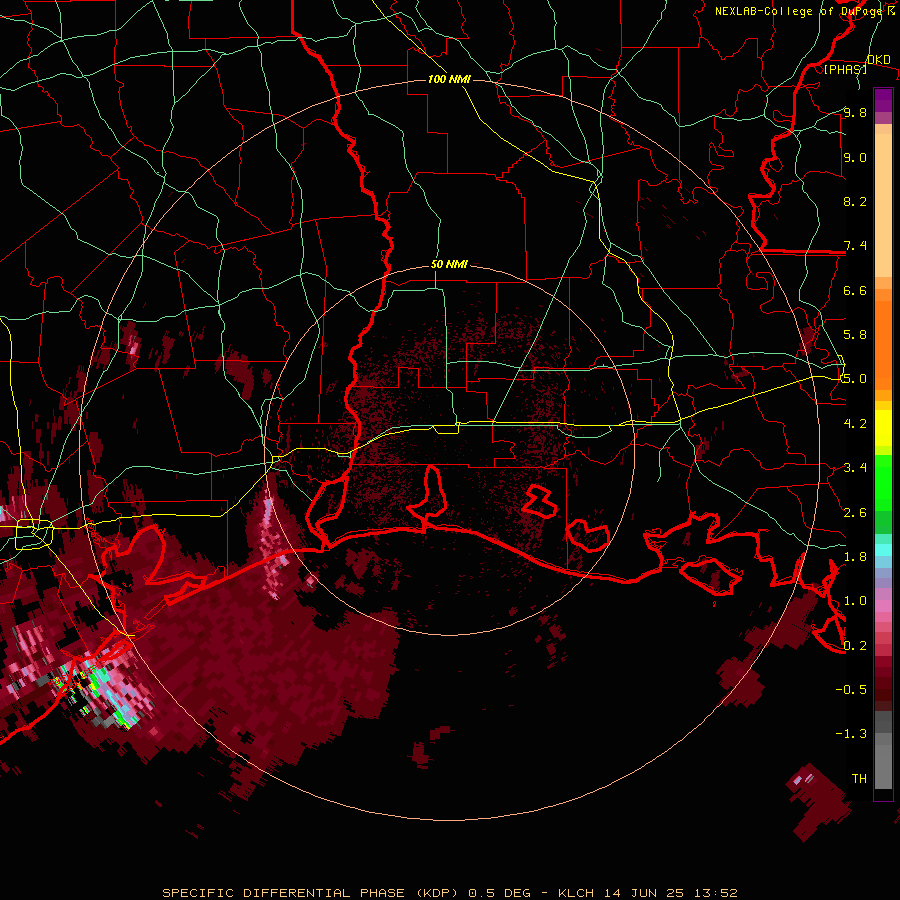The height and width of the screenshot is (900, 900).
Task: Click the bright green color band
Action: 883,482
